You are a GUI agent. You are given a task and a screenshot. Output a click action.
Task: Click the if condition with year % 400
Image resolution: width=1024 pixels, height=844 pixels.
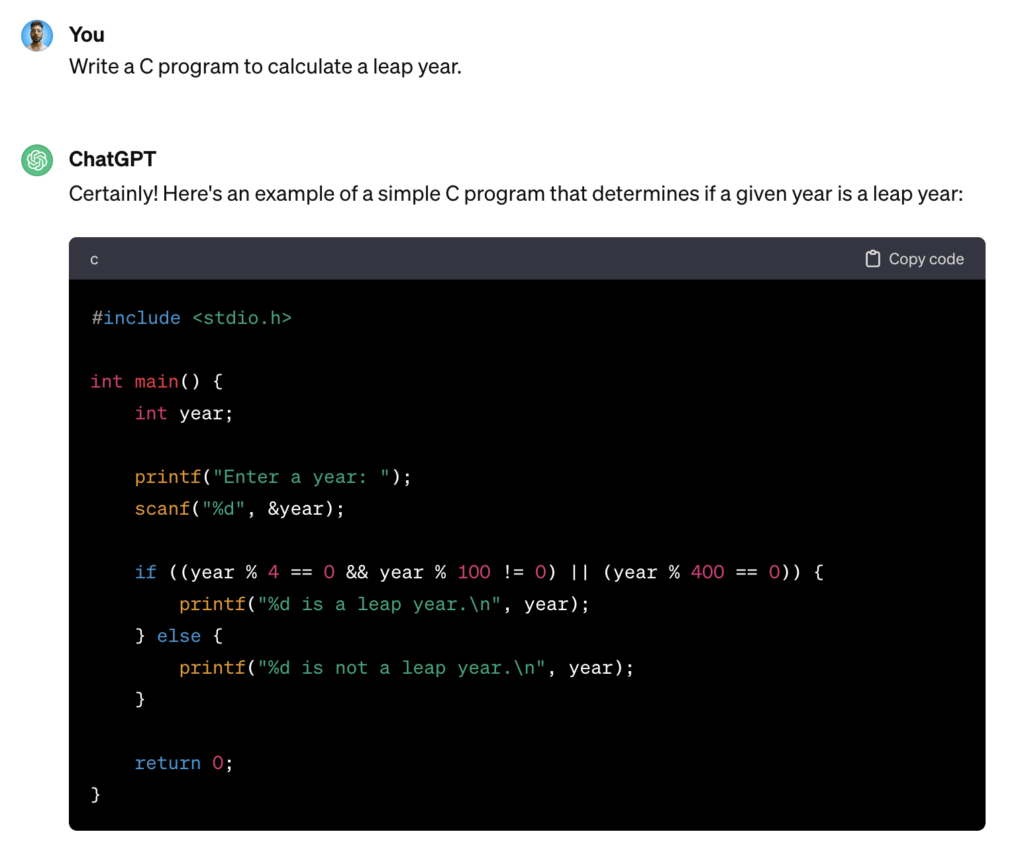[x=478, y=572]
